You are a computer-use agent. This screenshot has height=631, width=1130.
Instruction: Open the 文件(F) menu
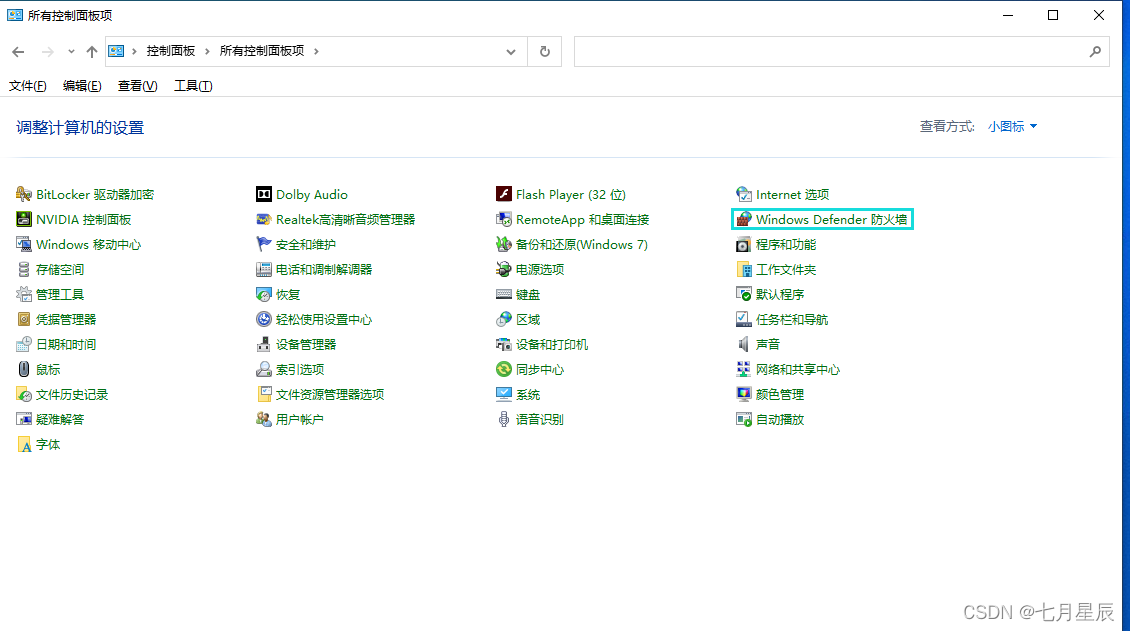[x=27, y=86]
